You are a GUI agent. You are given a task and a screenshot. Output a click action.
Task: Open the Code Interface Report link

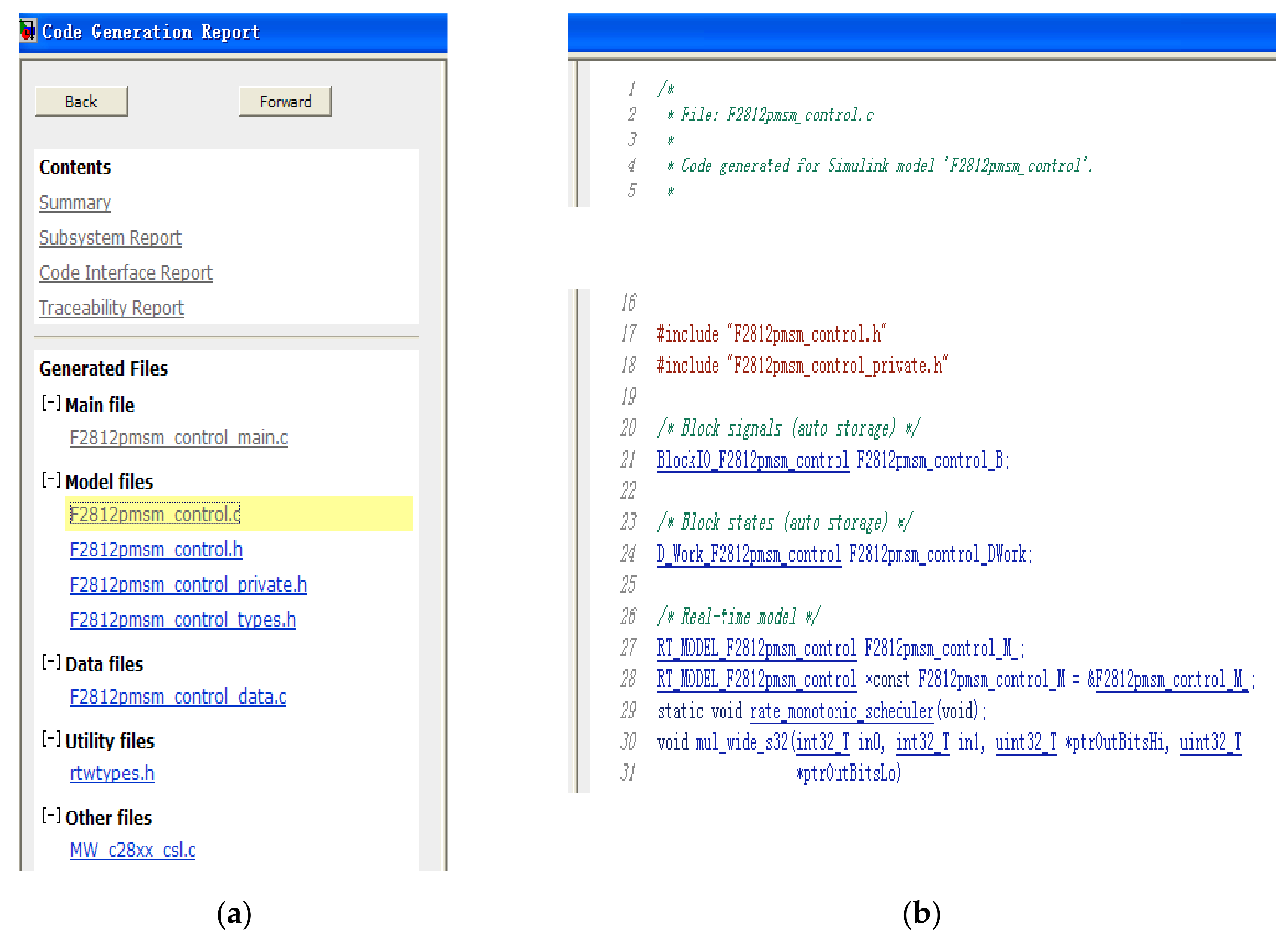[x=125, y=272]
